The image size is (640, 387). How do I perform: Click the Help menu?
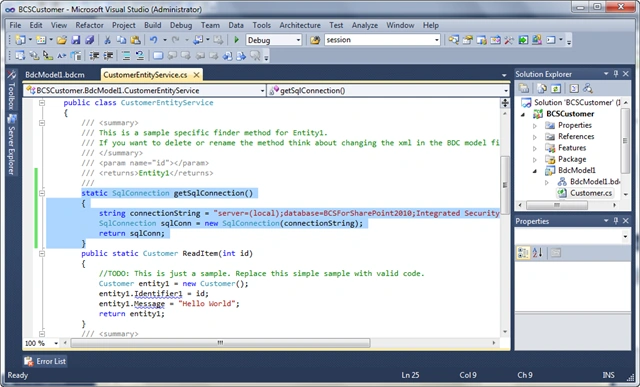pyautogui.click(x=431, y=25)
